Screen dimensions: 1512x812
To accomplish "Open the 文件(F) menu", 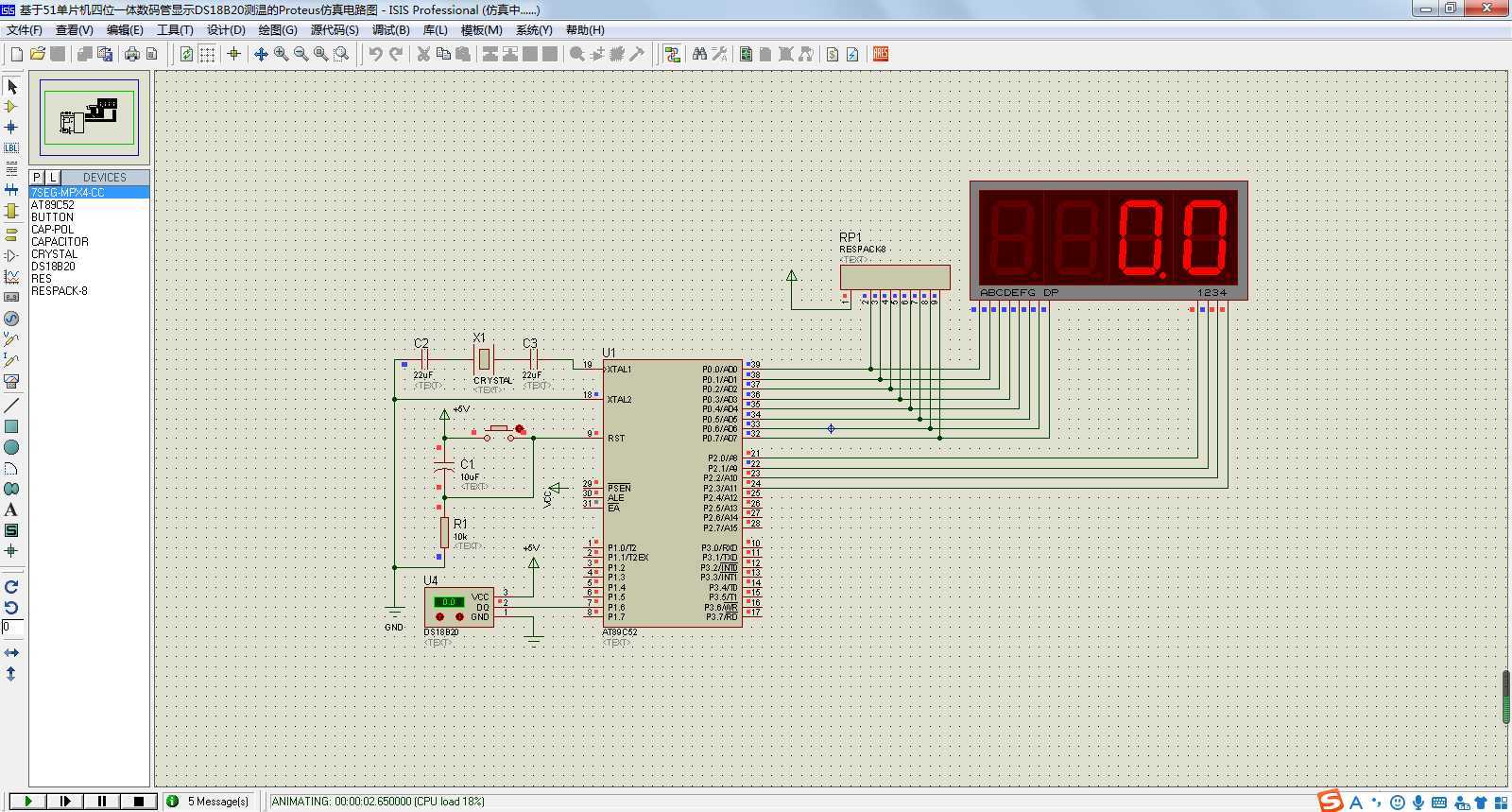I will click(x=25, y=29).
